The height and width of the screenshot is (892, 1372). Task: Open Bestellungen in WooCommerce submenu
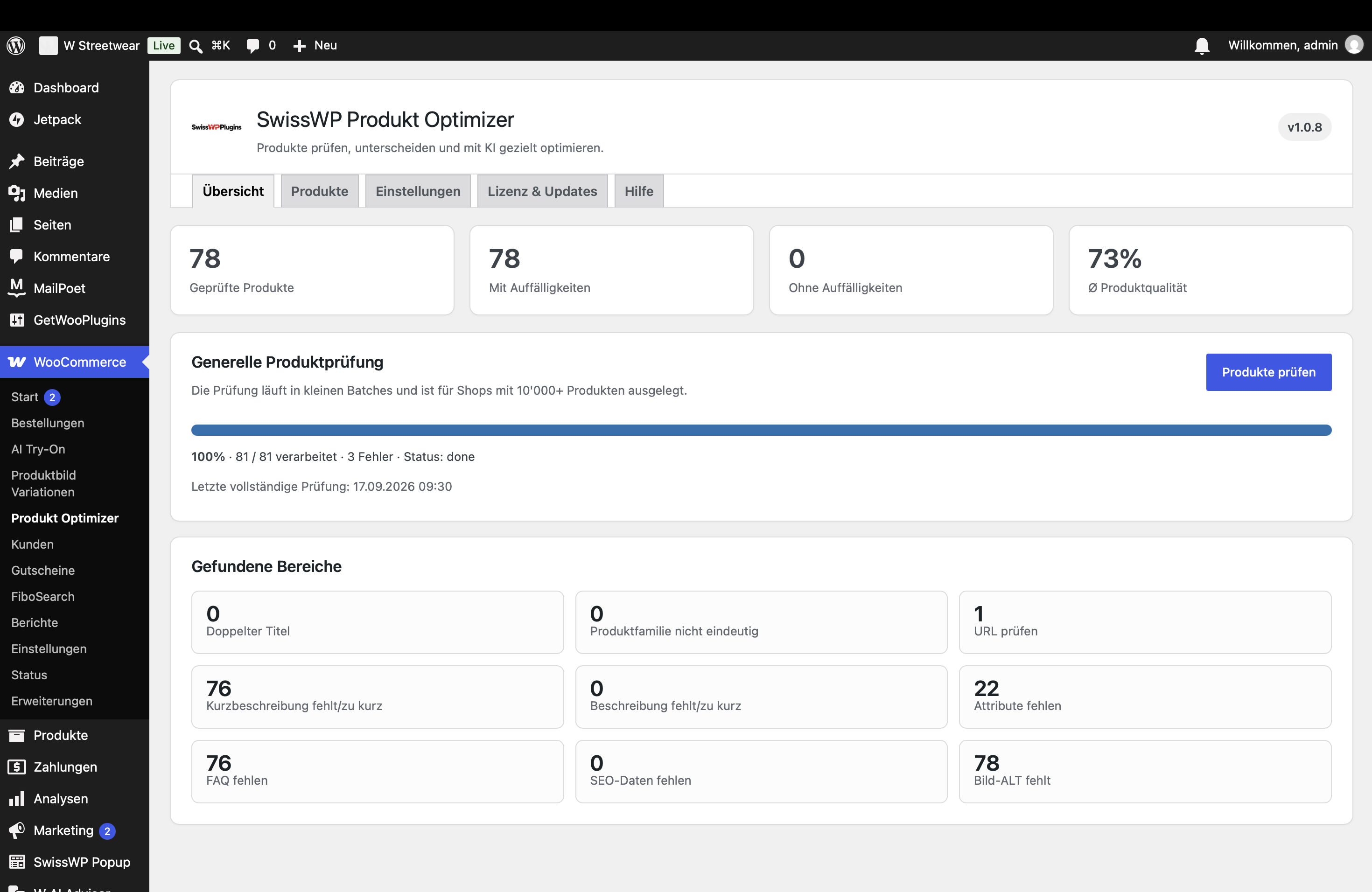point(48,423)
